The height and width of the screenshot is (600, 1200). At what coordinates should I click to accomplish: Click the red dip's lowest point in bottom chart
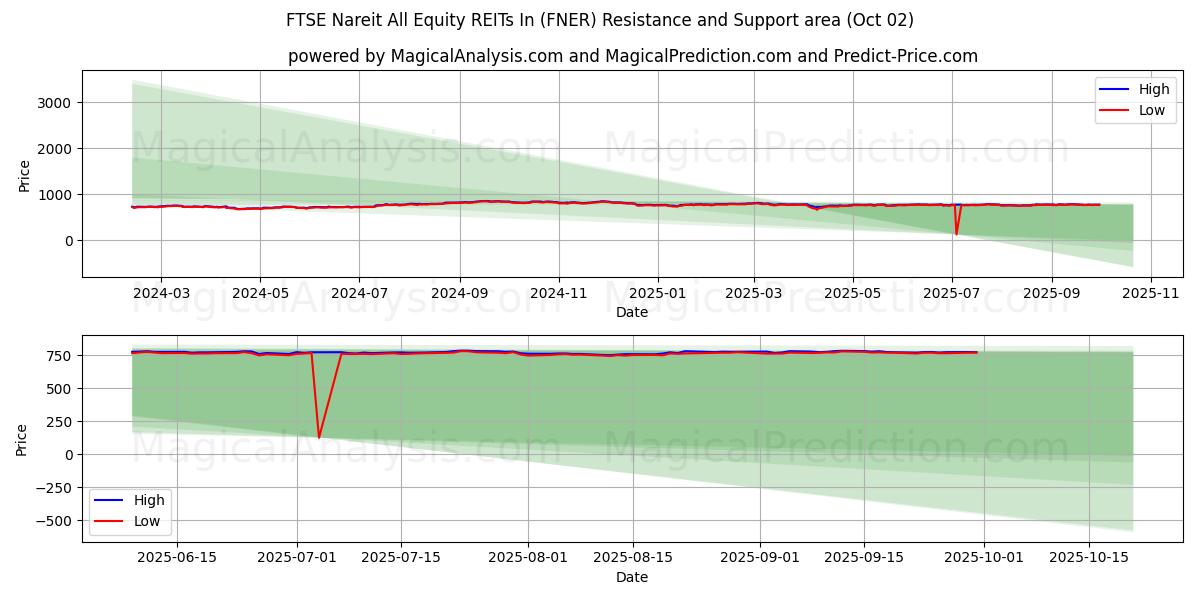click(319, 437)
